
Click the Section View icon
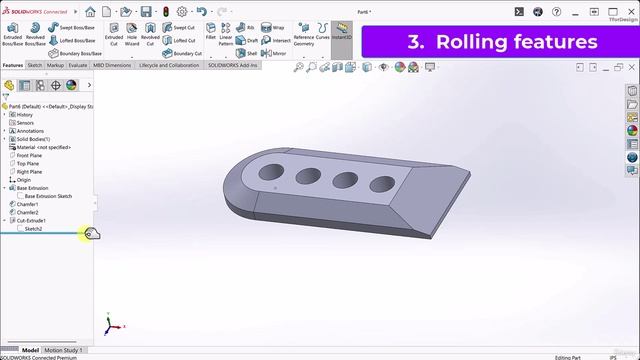coord(337,67)
